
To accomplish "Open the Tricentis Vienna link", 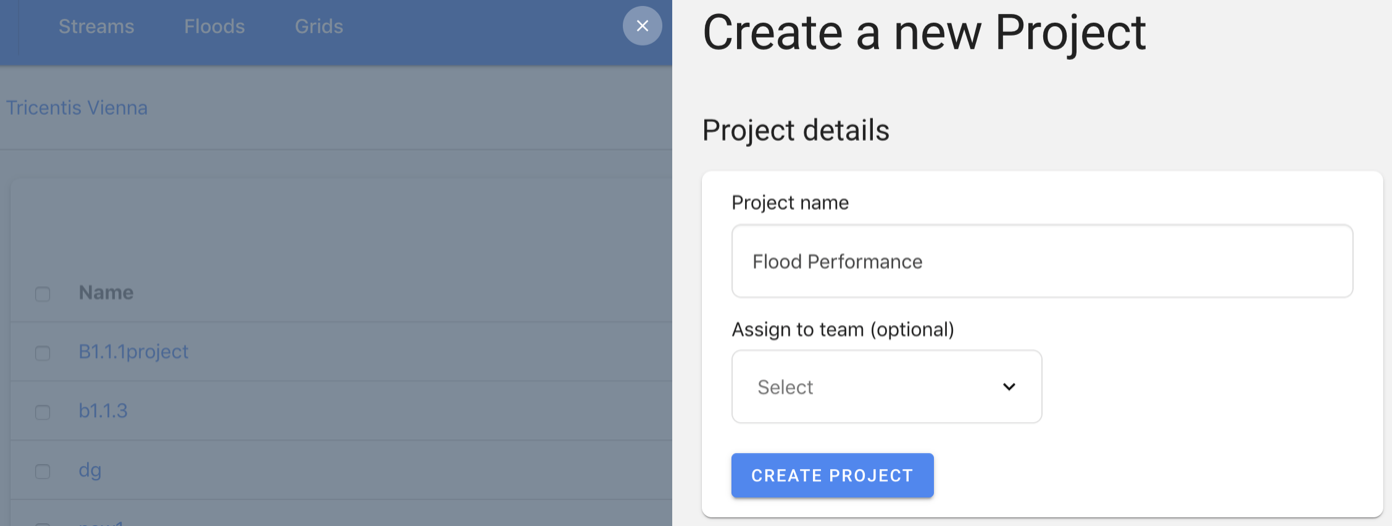I will tap(77, 108).
